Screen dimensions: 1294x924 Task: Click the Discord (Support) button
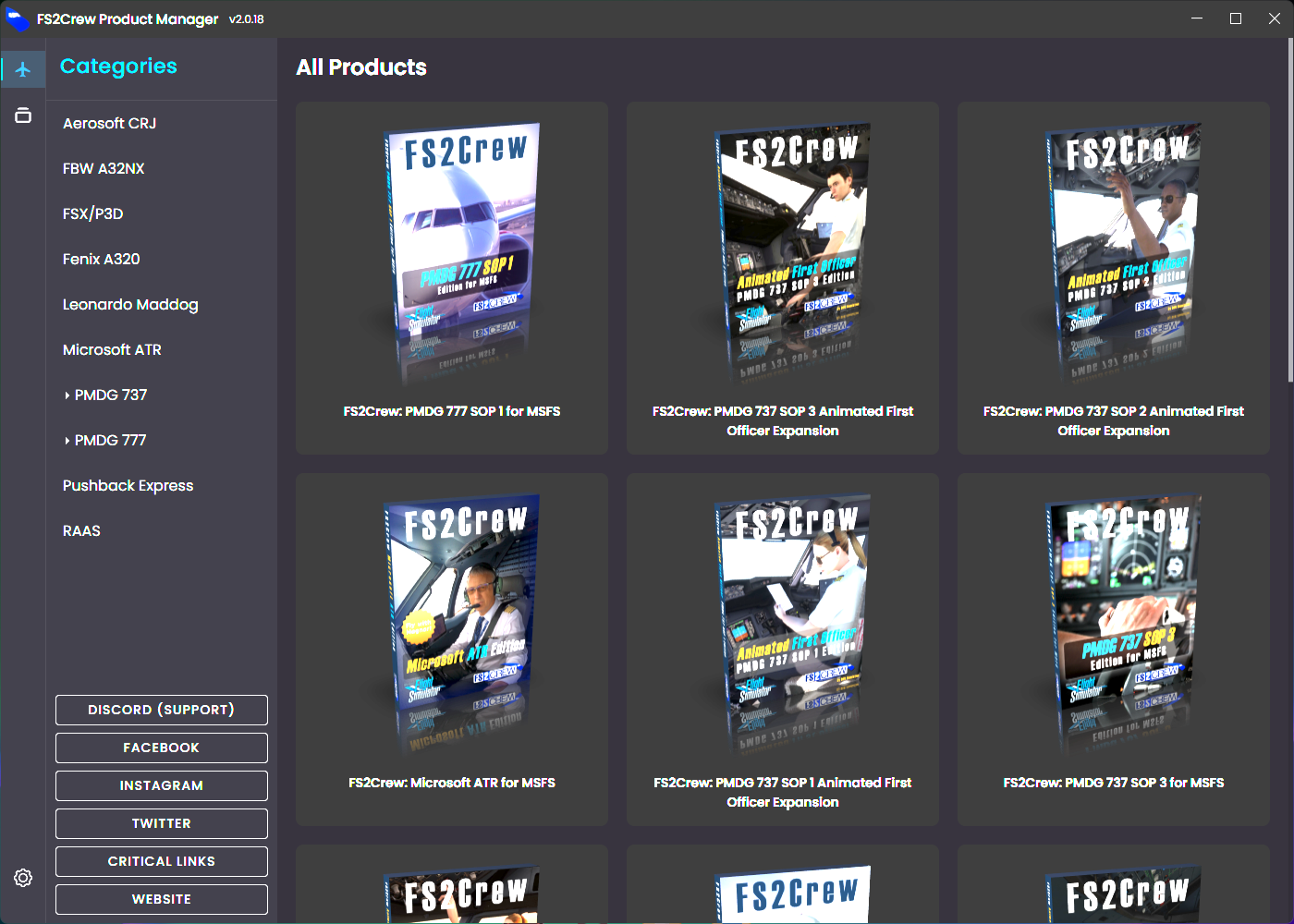click(x=162, y=710)
